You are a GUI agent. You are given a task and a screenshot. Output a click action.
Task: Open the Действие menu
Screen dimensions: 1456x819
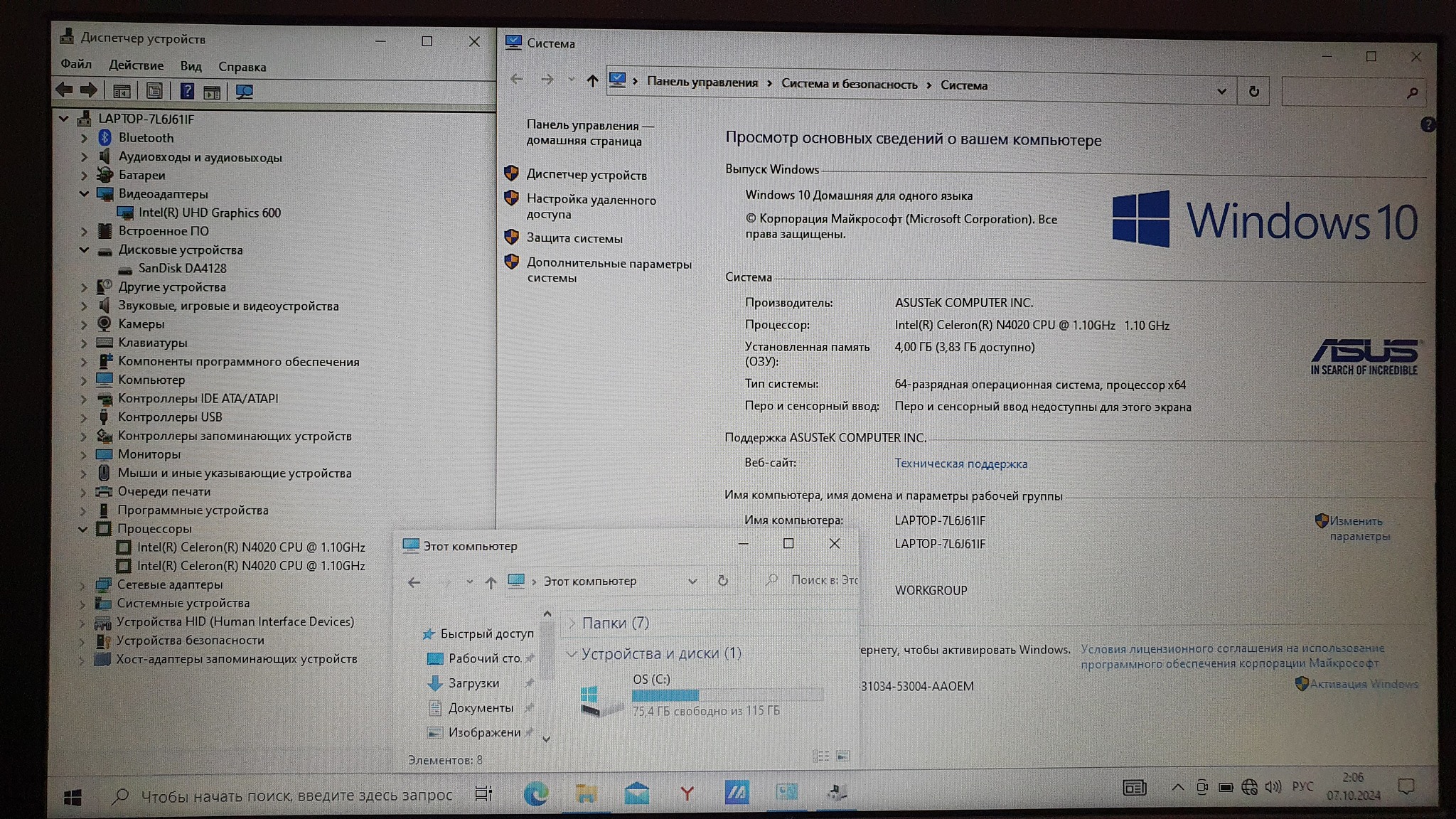[x=136, y=65]
